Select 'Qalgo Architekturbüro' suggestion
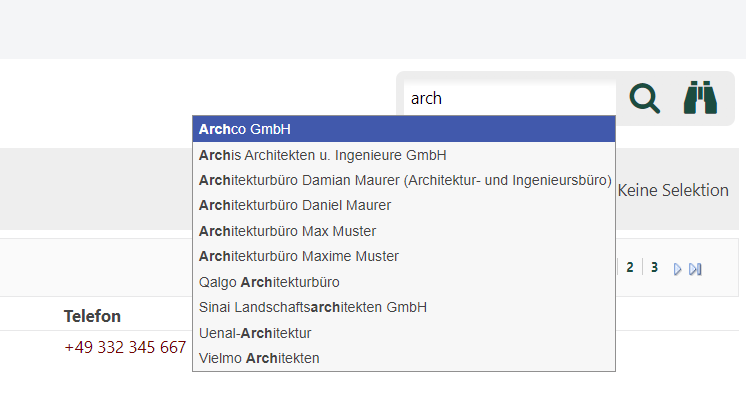 pos(269,282)
